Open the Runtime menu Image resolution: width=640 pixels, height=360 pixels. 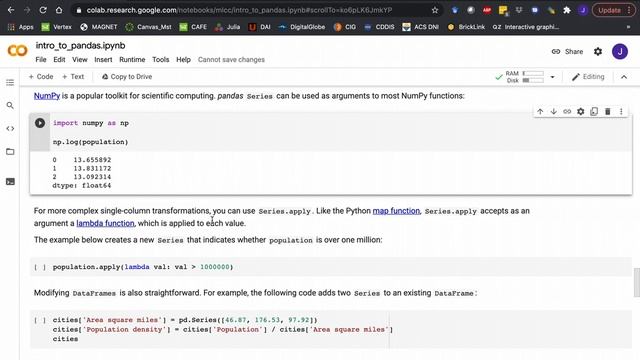coord(132,60)
